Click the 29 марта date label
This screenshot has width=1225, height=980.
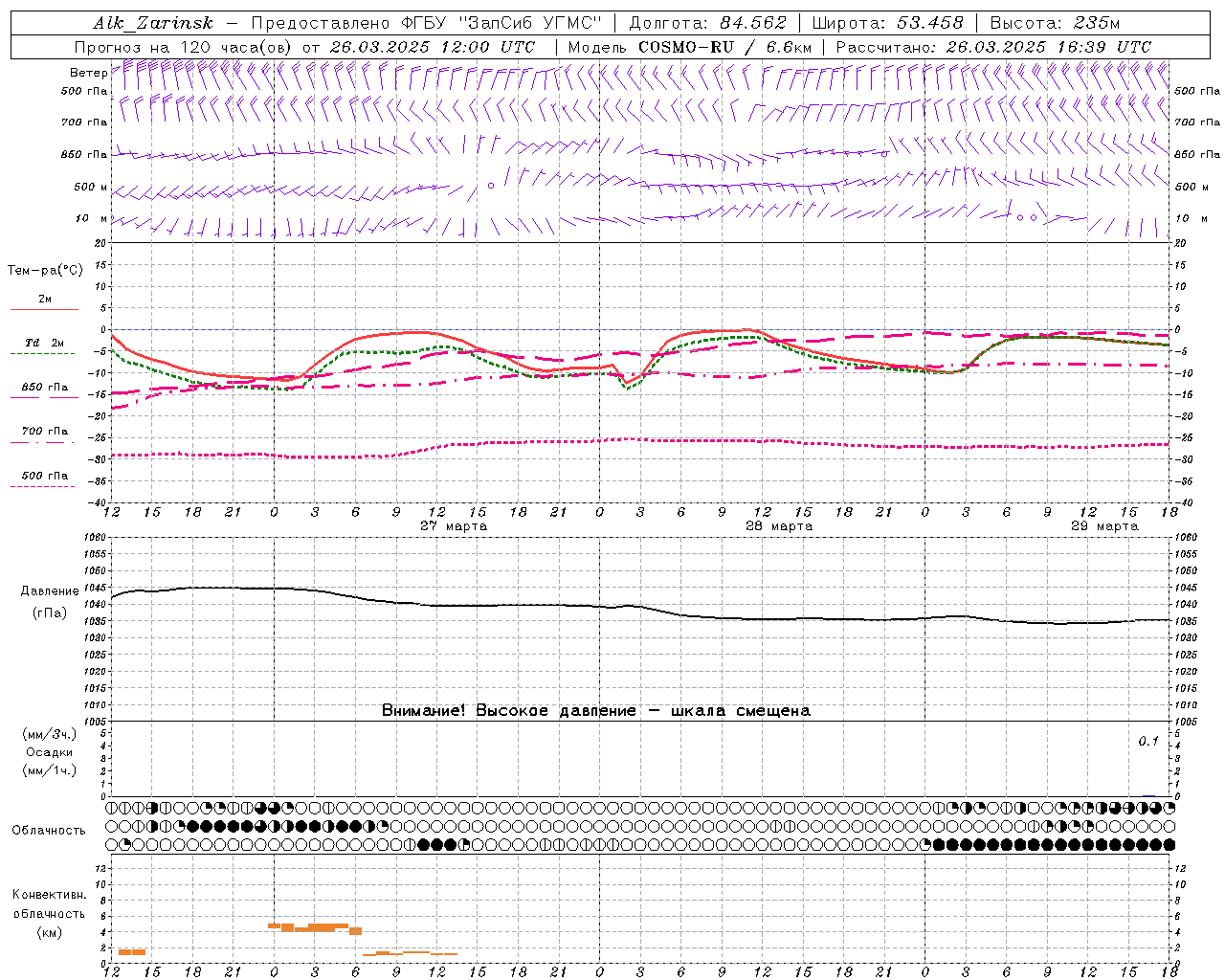pos(1104,526)
